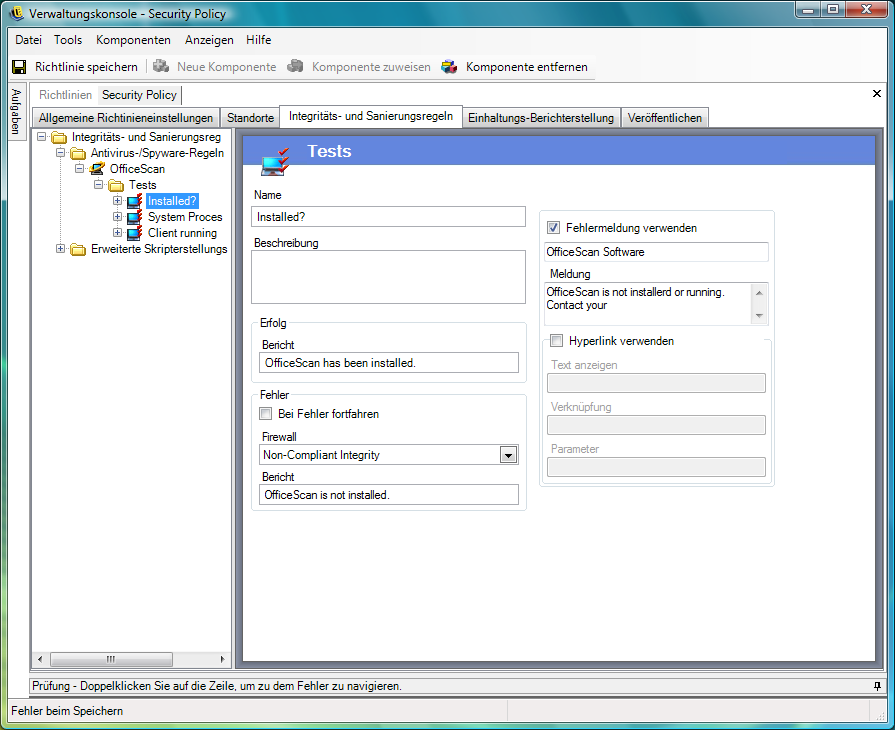The image size is (895, 730).
Task: Select Client running tree item
Action: (x=182, y=233)
